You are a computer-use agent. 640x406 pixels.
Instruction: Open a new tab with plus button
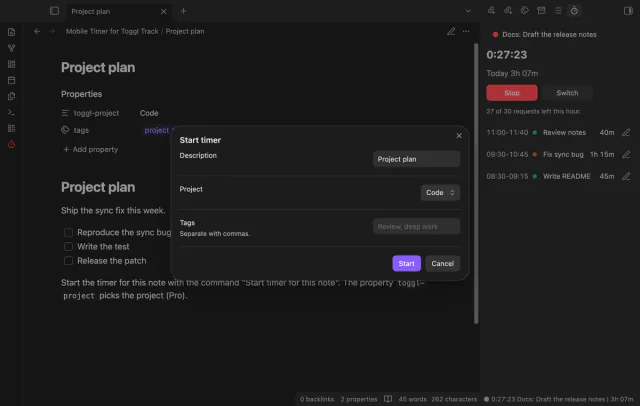point(183,11)
